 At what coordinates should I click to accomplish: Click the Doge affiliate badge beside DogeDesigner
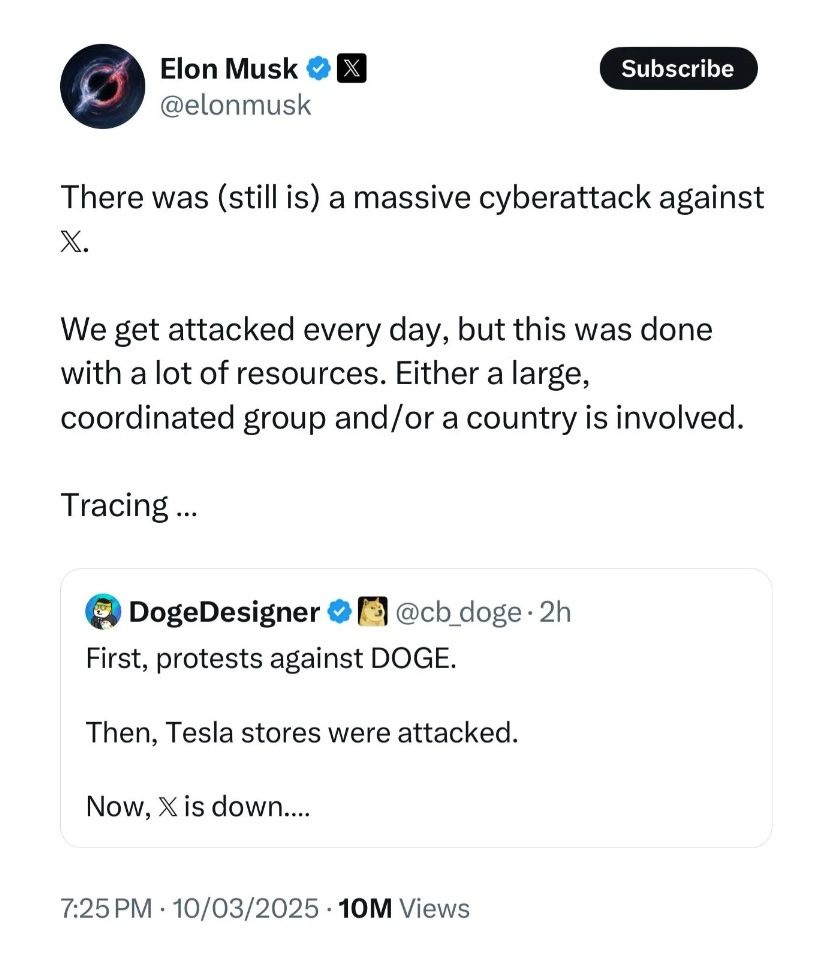pyautogui.click(x=372, y=611)
